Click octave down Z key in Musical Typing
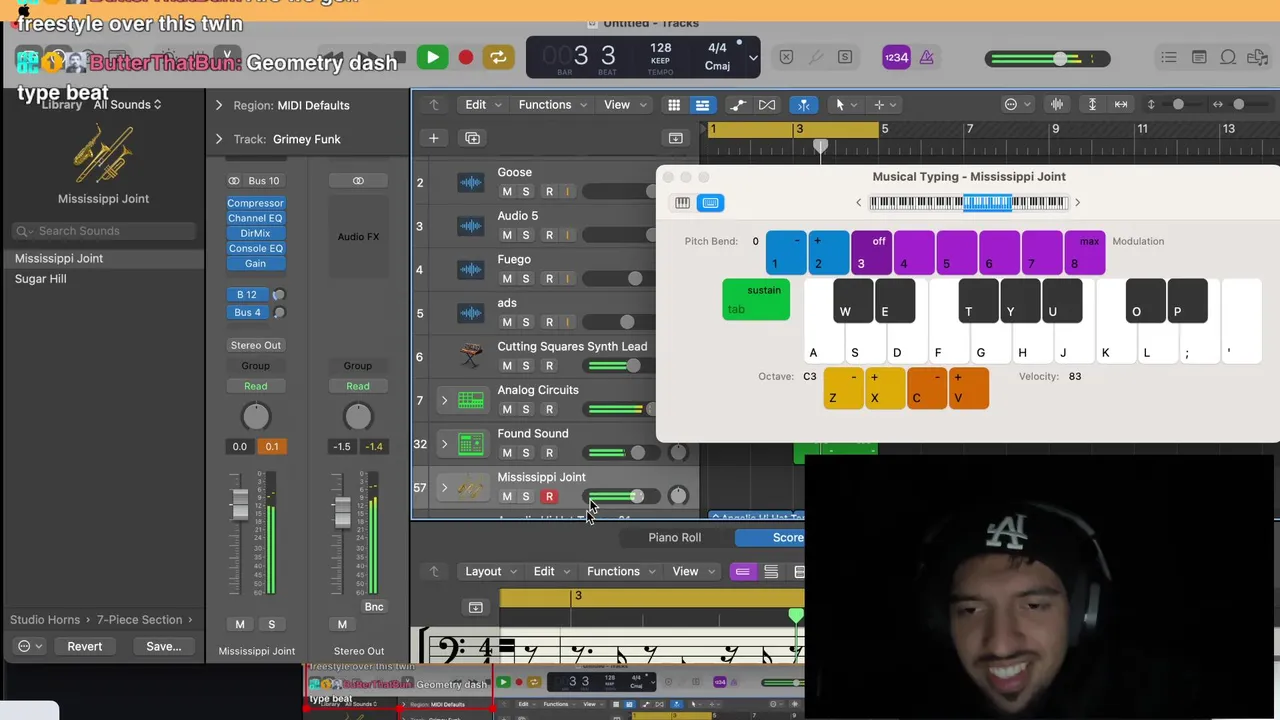1280x720 pixels. pyautogui.click(x=843, y=388)
